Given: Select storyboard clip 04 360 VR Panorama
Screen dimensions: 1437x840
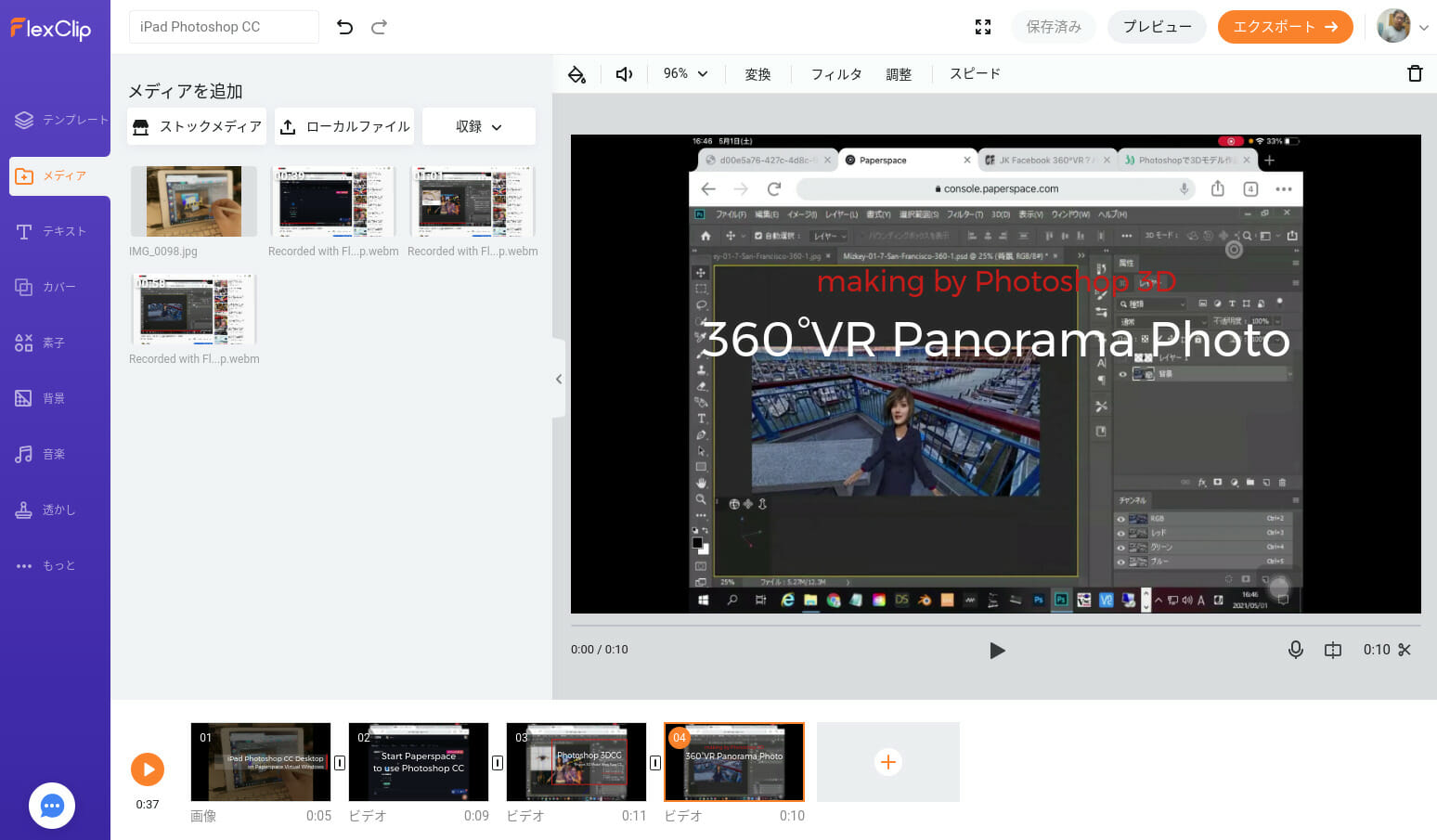Looking at the screenshot, I should click(734, 762).
